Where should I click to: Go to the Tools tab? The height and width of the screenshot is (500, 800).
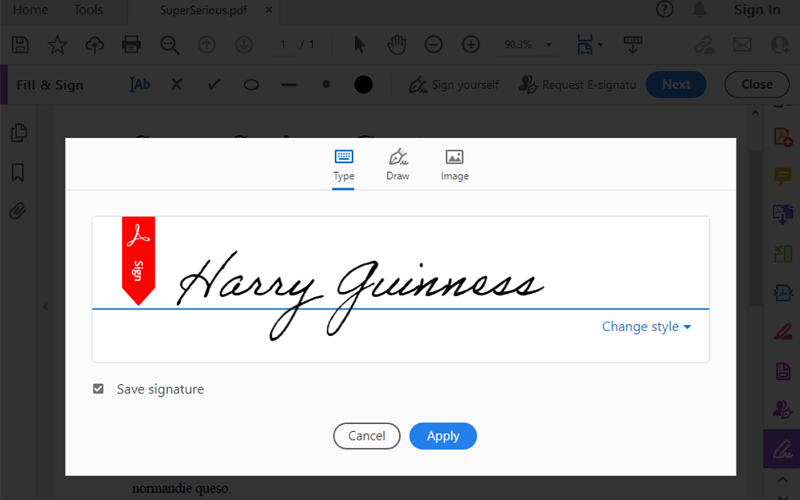(88, 10)
